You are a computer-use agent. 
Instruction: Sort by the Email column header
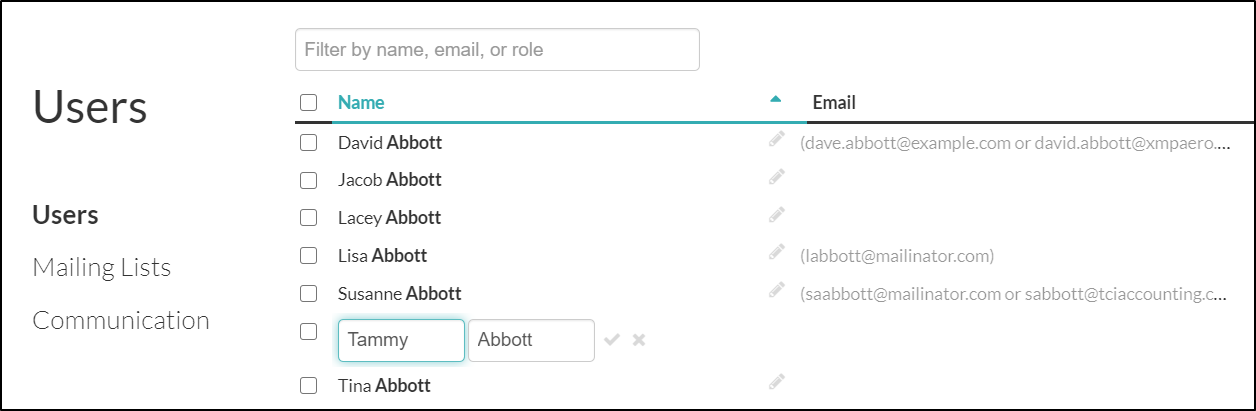click(x=834, y=102)
